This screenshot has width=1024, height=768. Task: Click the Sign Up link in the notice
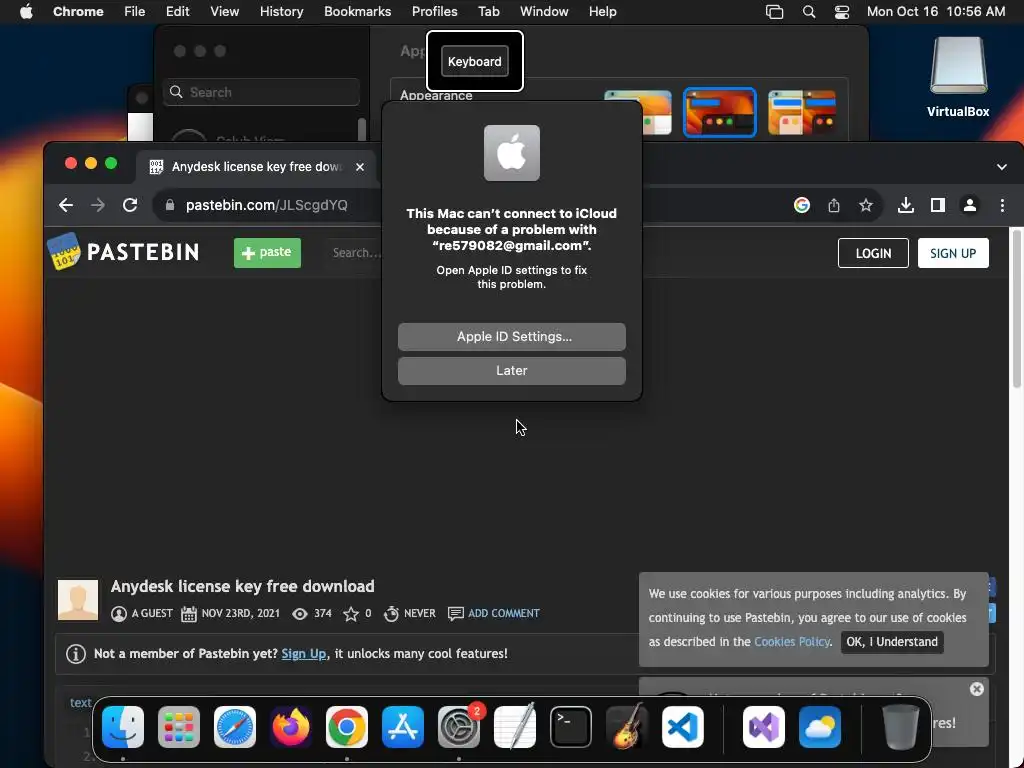point(304,654)
